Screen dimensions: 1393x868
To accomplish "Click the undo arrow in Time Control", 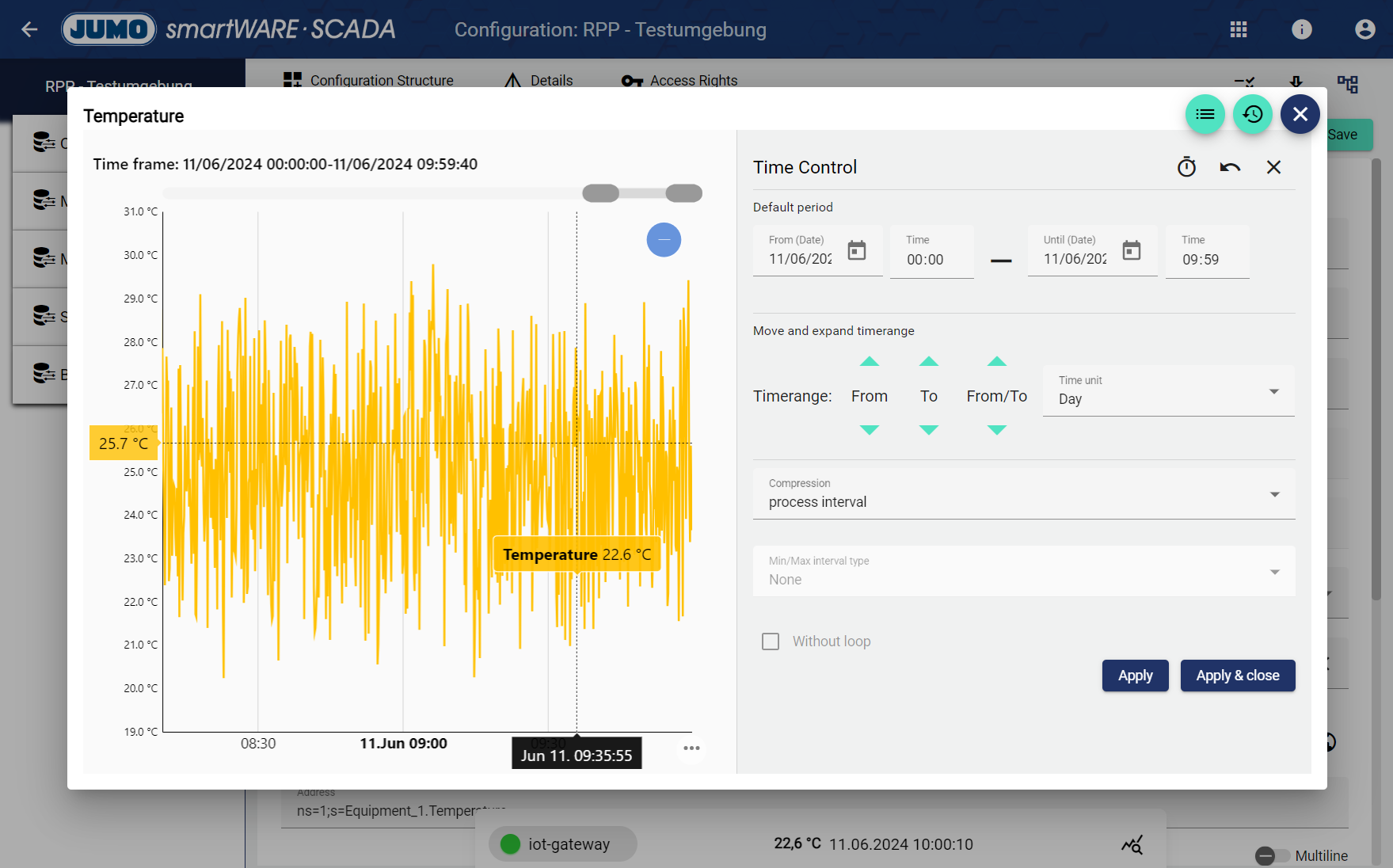I will coord(1230,167).
